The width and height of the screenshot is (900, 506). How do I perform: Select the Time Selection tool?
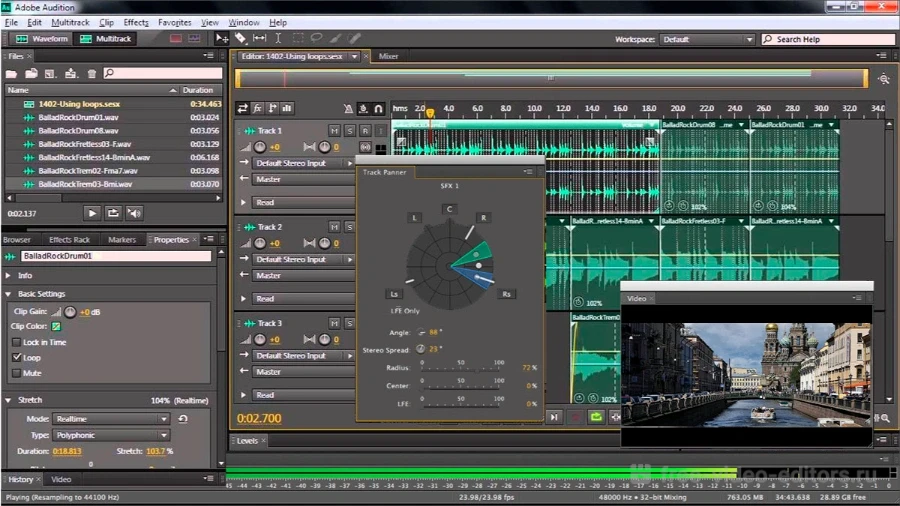pos(278,38)
